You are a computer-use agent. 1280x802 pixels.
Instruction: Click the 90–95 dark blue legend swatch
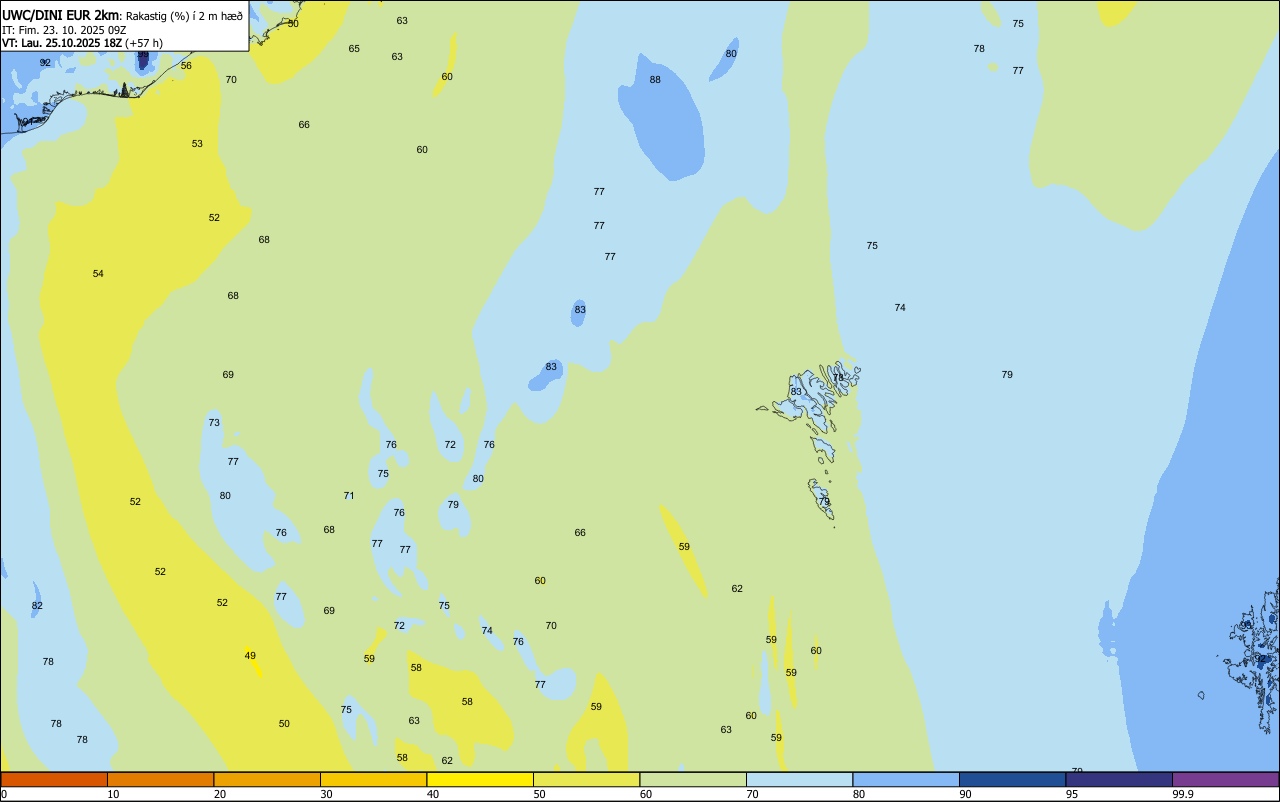pyautogui.click(x=1012, y=779)
